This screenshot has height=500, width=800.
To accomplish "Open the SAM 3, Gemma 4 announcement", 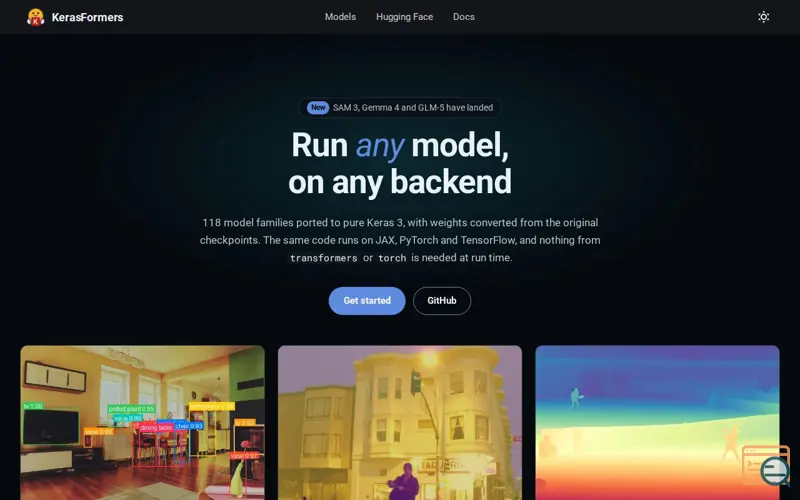I will coord(399,108).
